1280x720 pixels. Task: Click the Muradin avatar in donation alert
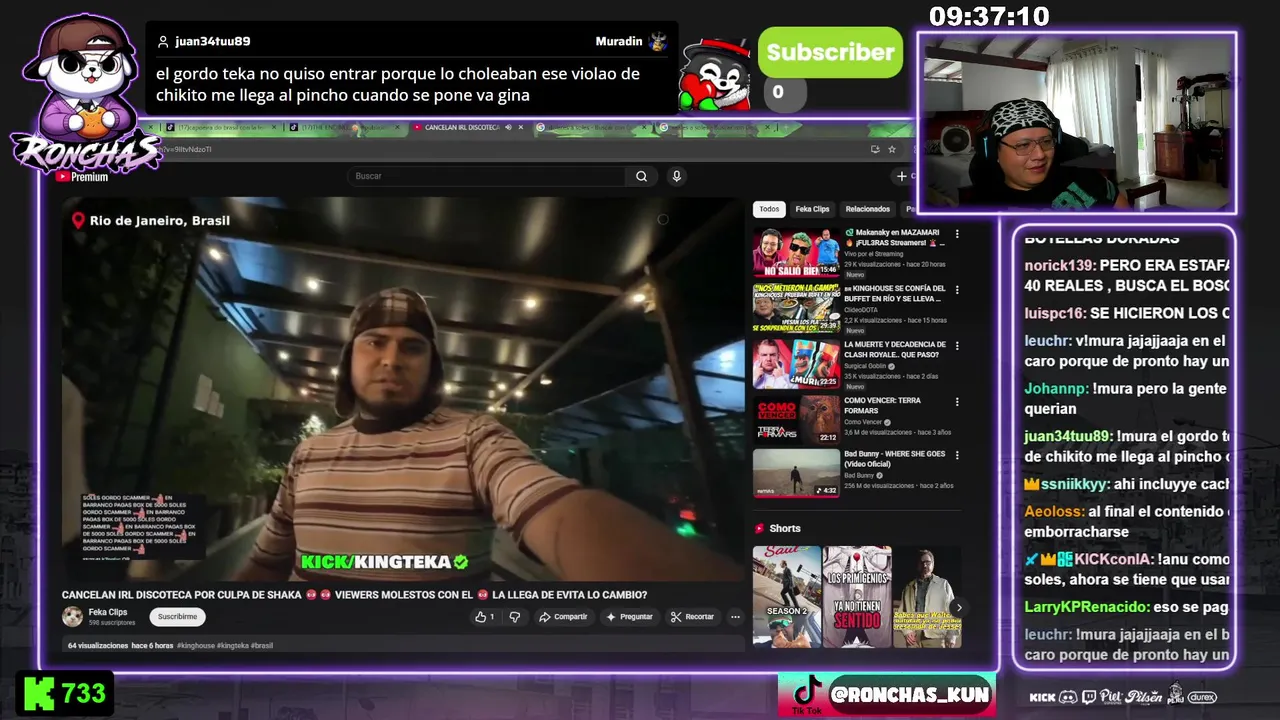[x=657, y=41]
